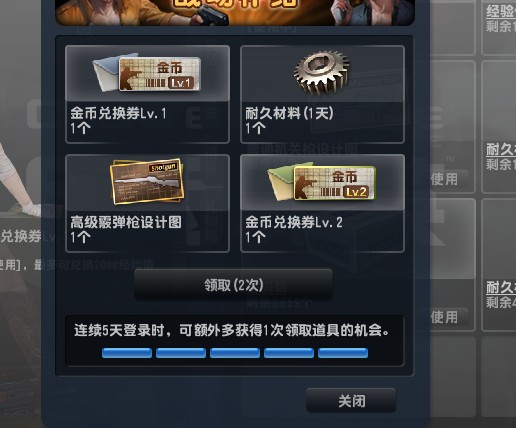Image resolution: width=516 pixels, height=428 pixels.
Task: Select the 金币兑换券Lv. 1 reward label
Action: [x=118, y=113]
